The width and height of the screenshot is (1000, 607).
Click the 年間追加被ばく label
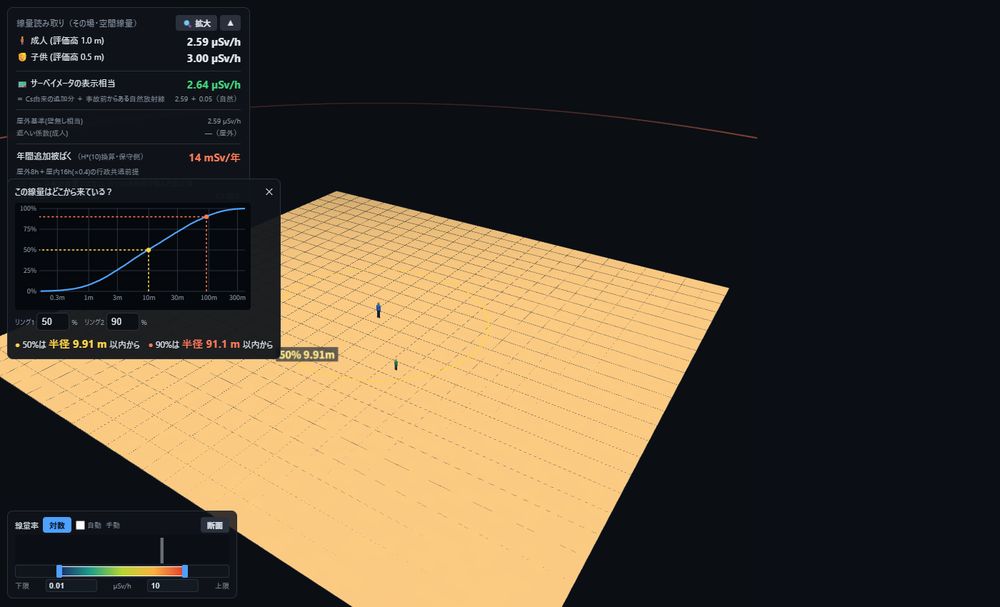click(x=44, y=156)
